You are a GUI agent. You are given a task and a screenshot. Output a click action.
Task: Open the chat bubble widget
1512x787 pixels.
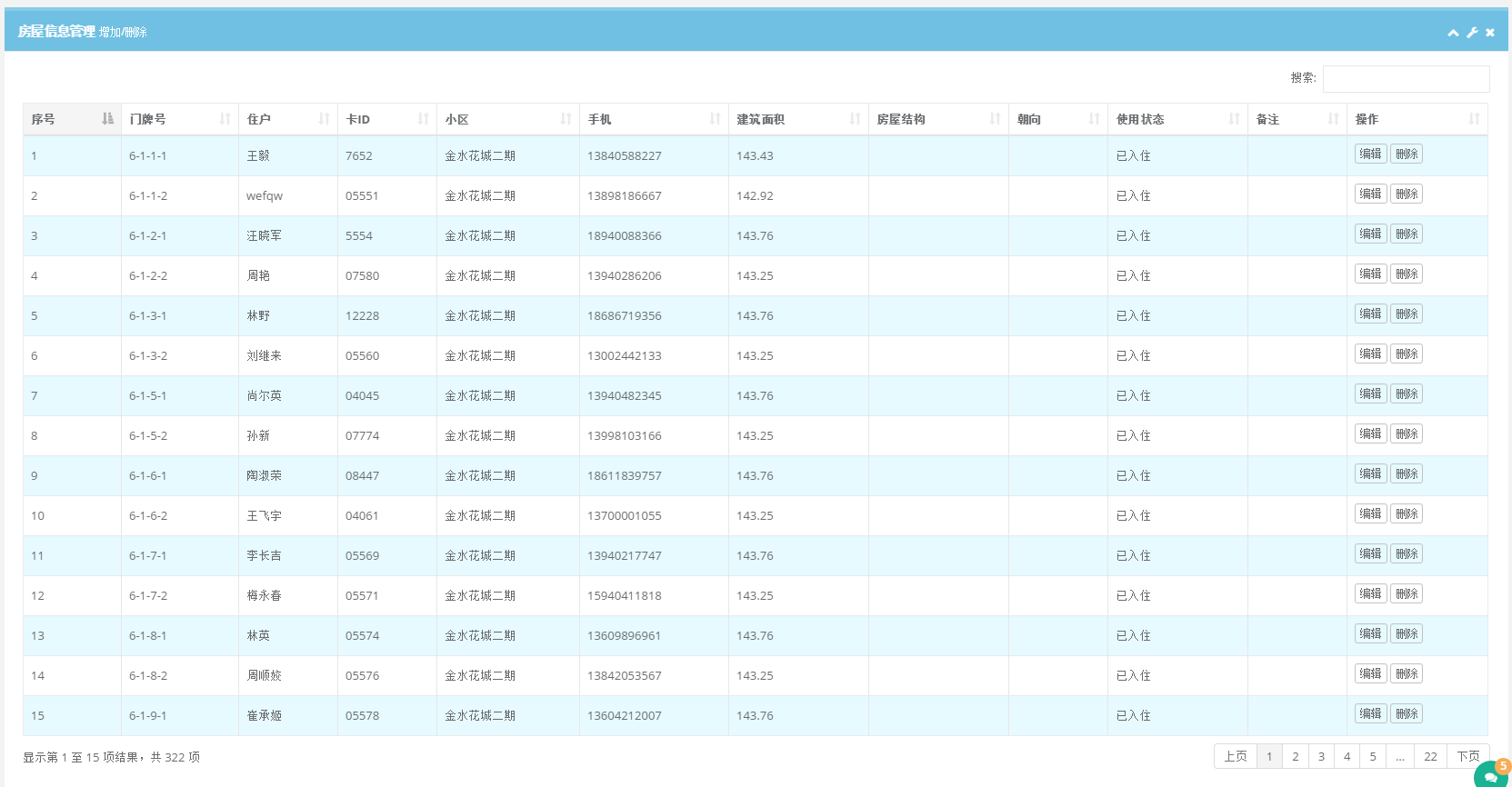coord(1491,775)
